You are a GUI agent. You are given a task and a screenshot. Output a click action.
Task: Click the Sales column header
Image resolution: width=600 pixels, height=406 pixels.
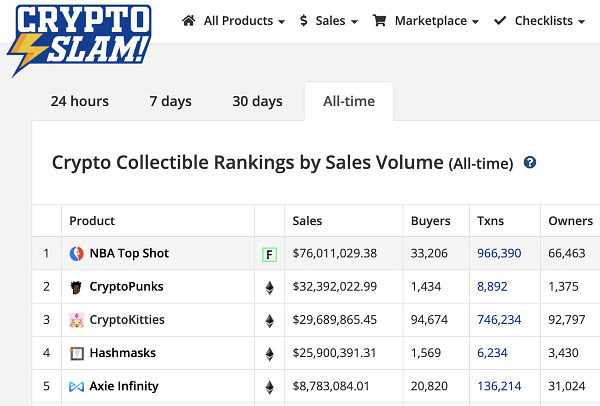(x=307, y=221)
